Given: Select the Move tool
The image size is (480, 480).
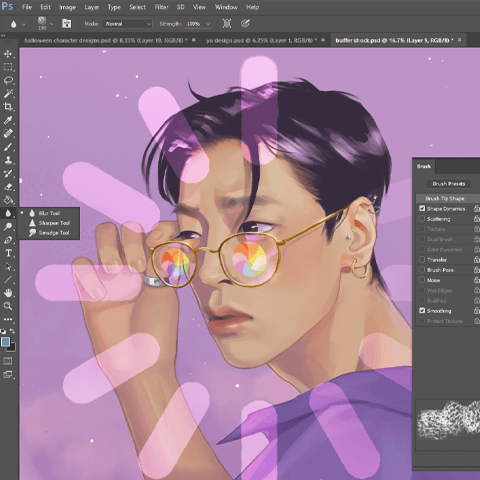Looking at the screenshot, I should [x=8, y=54].
